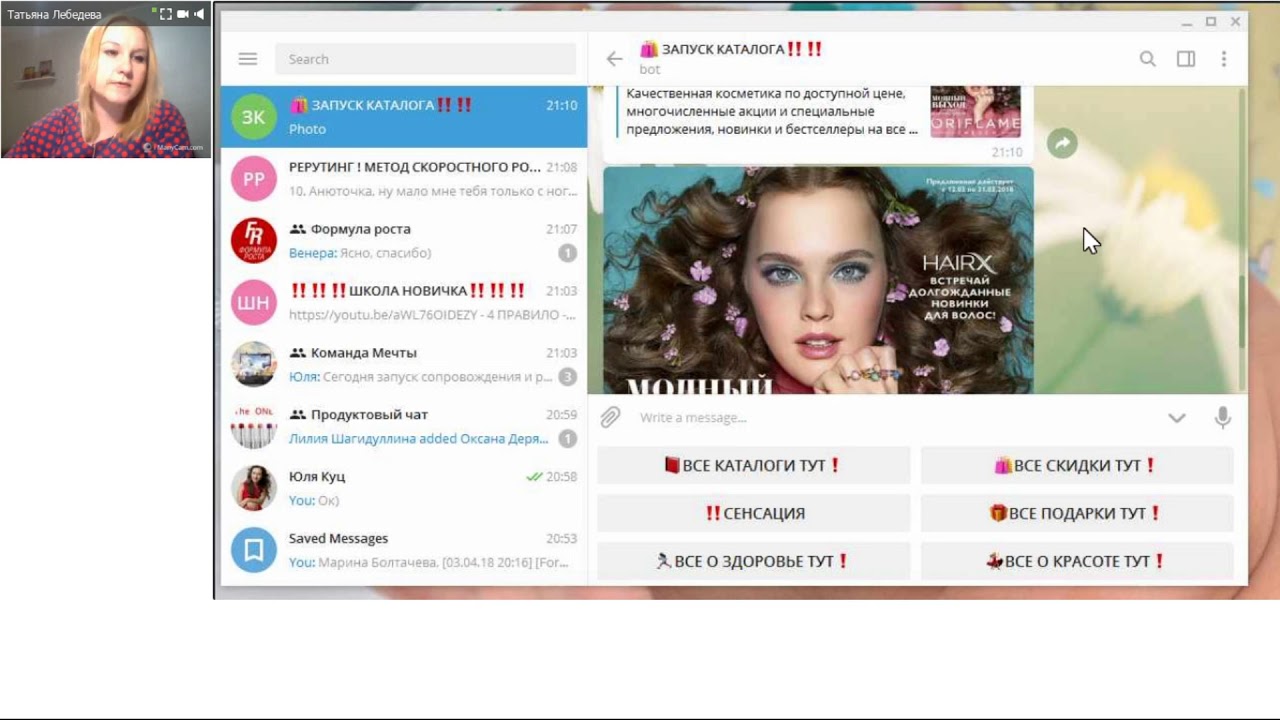Click the green ЗК chat avatar
Viewport: 1280px width, 720px height.
(x=254, y=117)
